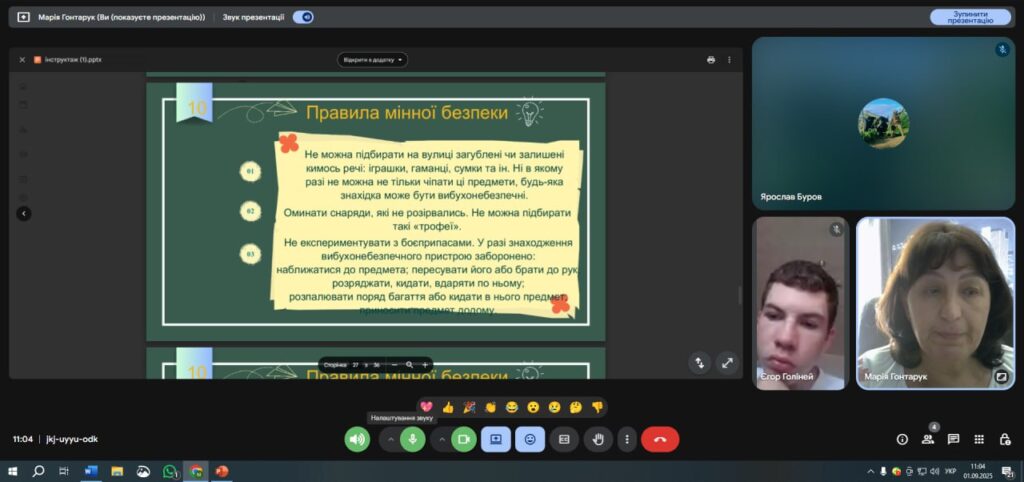Send sad face reaction
This screenshot has width=1024, height=482.
tap(554, 408)
